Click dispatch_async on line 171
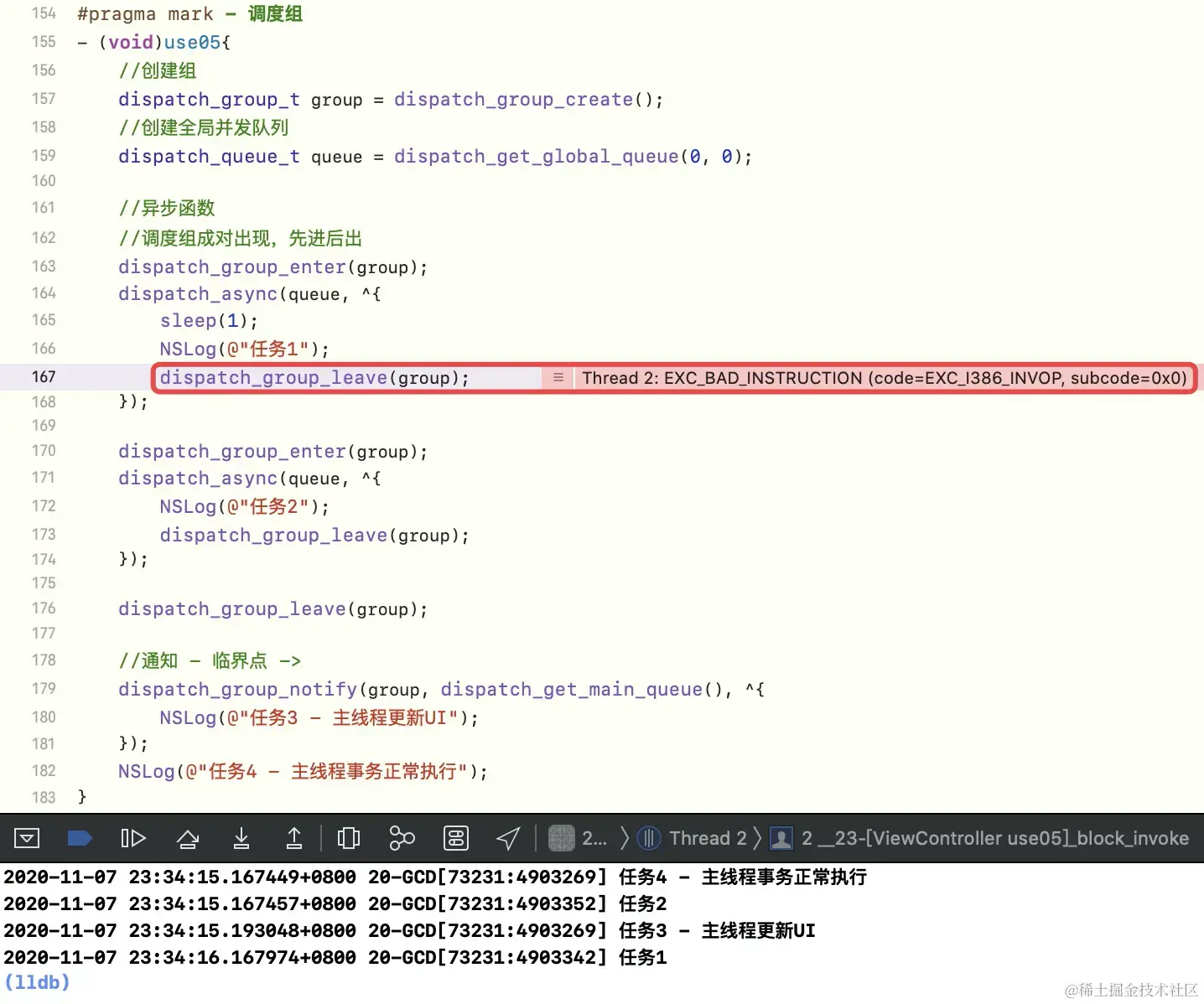The image size is (1204, 1004). 198,479
